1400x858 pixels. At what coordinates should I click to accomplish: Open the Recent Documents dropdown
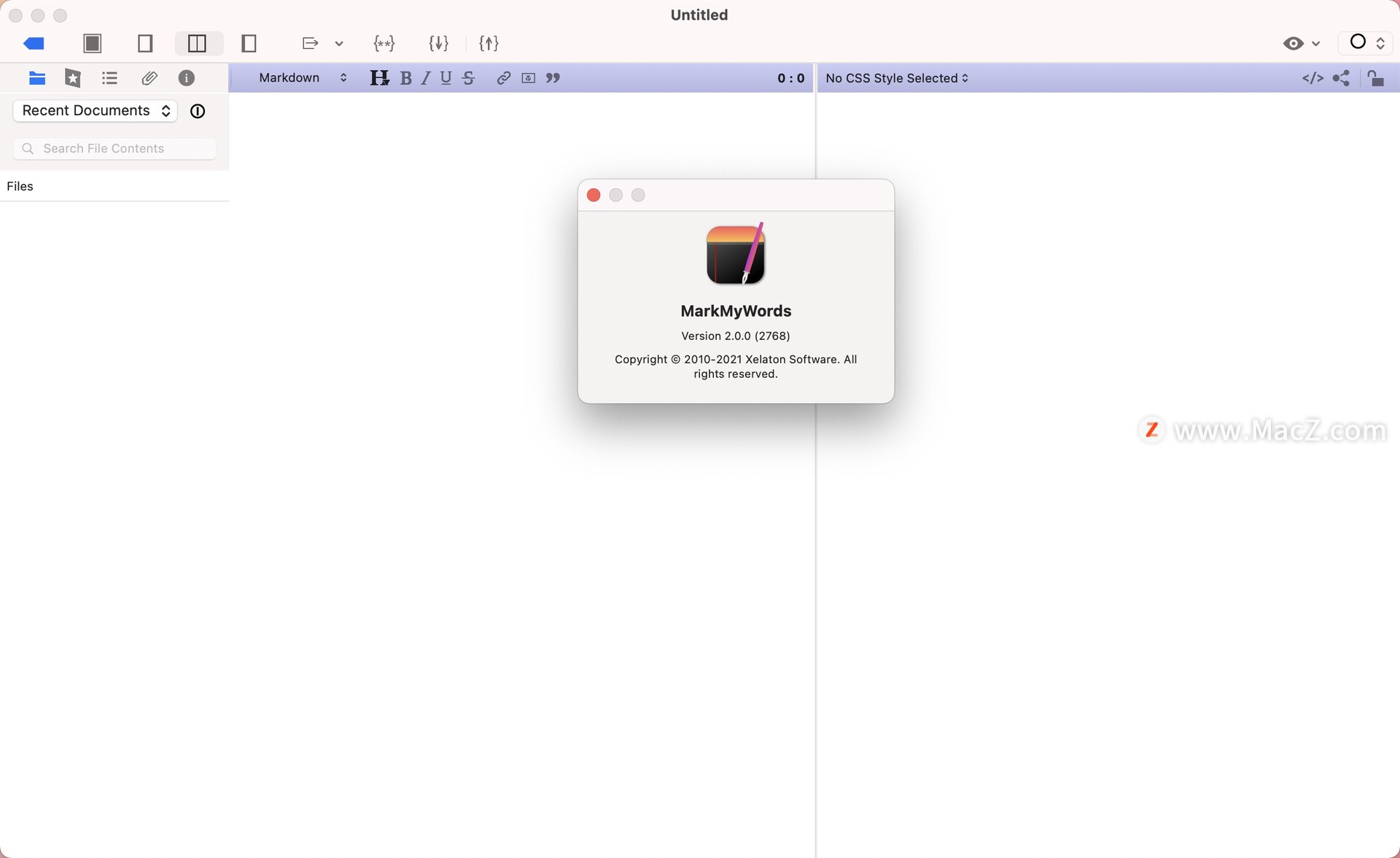[96, 111]
